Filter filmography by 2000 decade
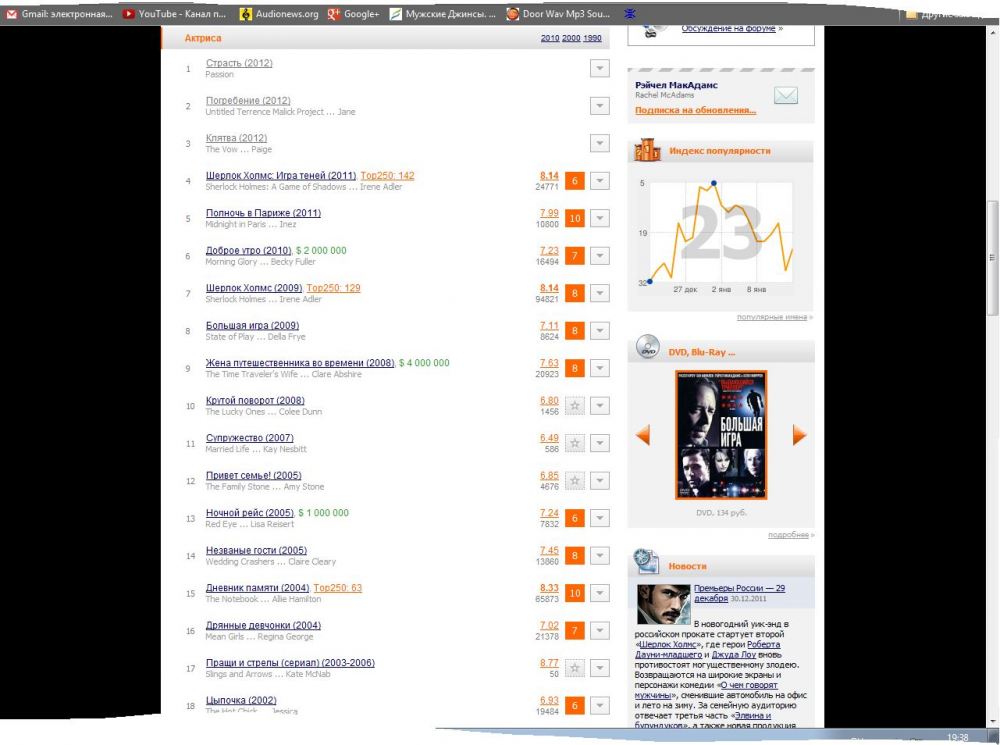The image size is (1000, 745). coord(571,38)
